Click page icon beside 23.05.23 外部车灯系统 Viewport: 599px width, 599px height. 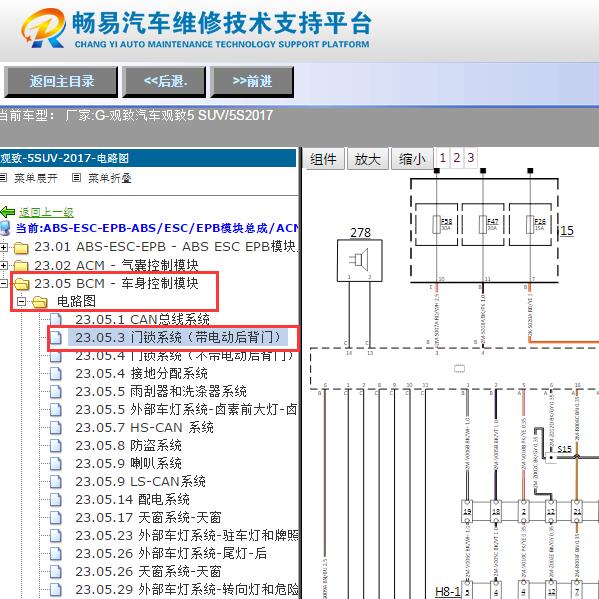[56, 536]
